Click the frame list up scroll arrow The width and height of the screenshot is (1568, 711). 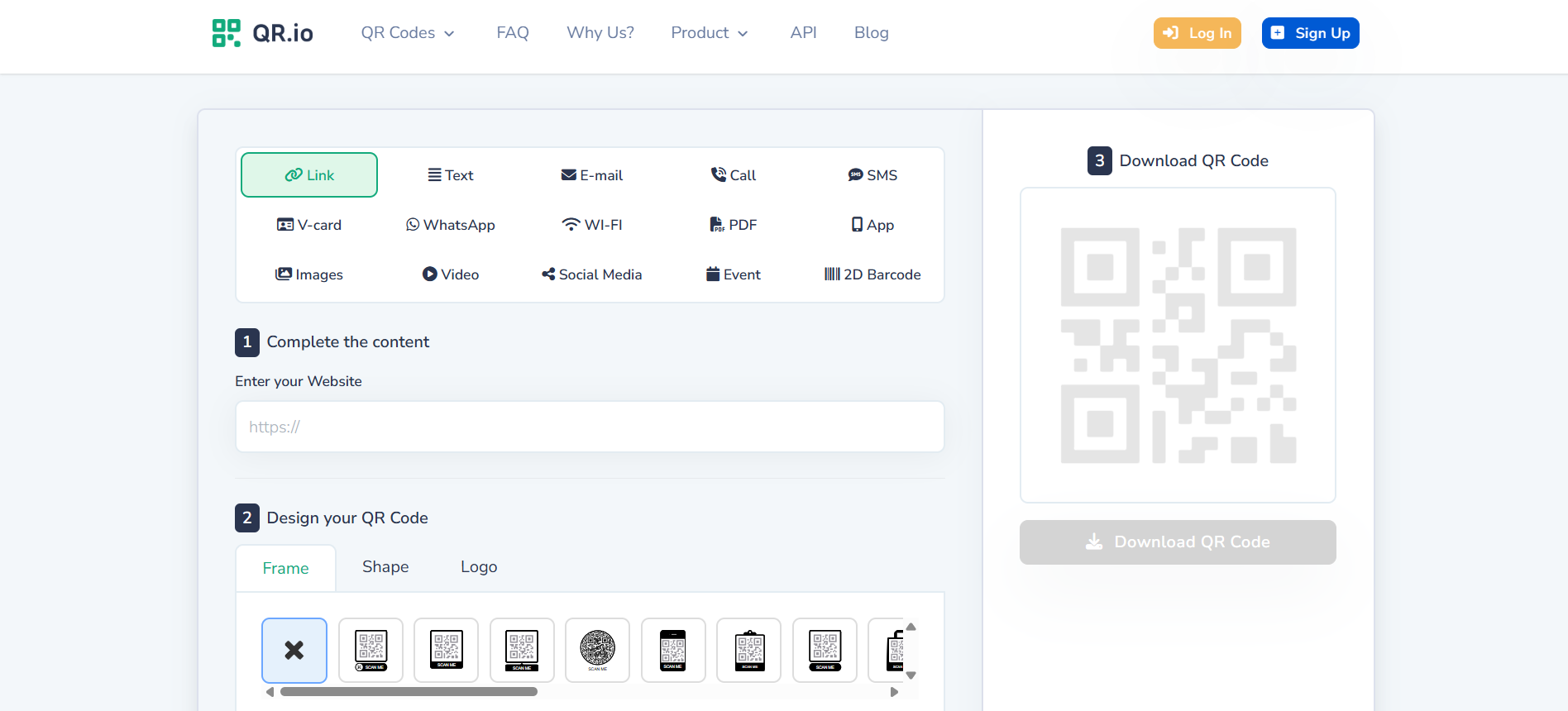[911, 627]
